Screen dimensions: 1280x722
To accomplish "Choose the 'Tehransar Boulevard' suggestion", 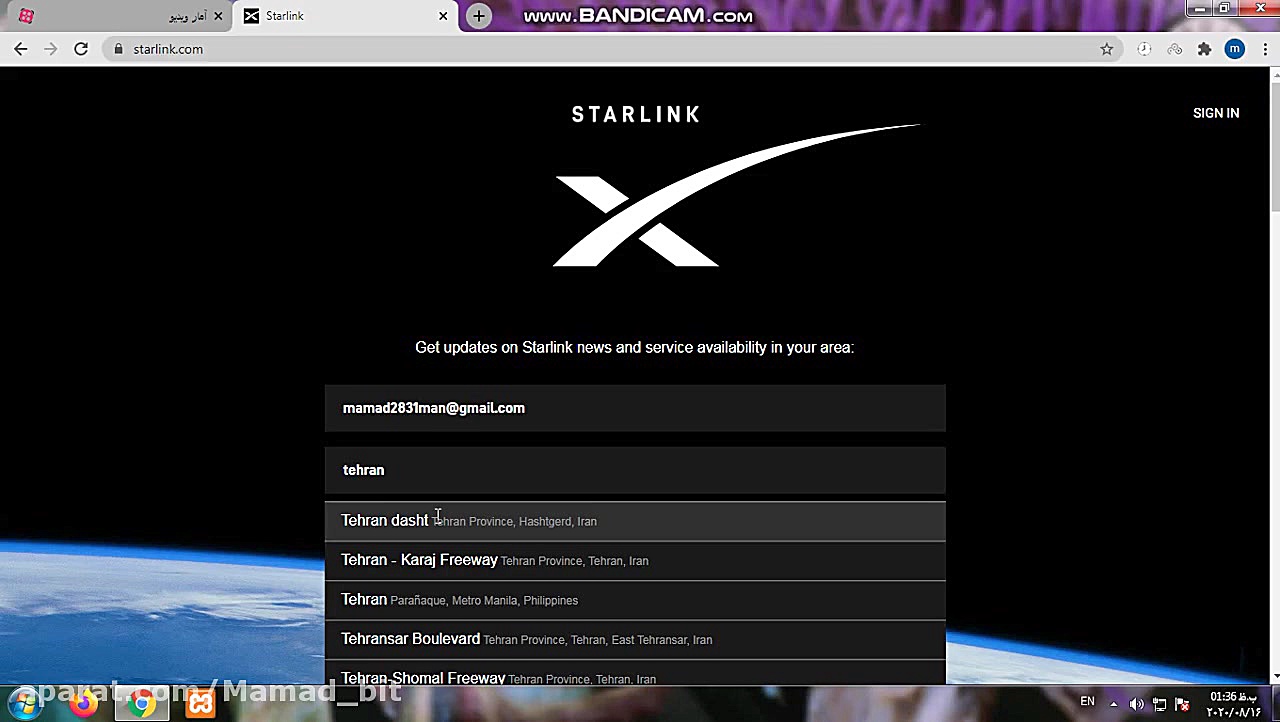I will point(635,639).
